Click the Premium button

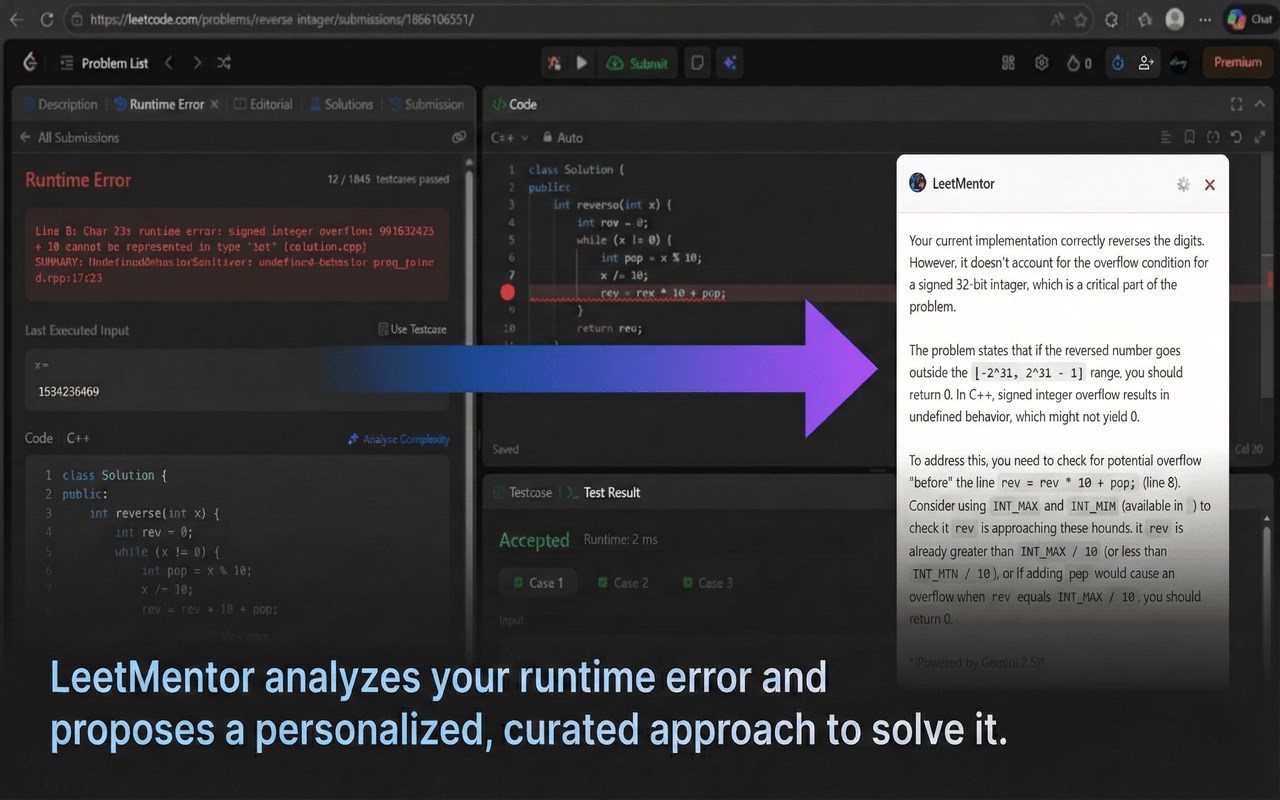[x=1238, y=62]
